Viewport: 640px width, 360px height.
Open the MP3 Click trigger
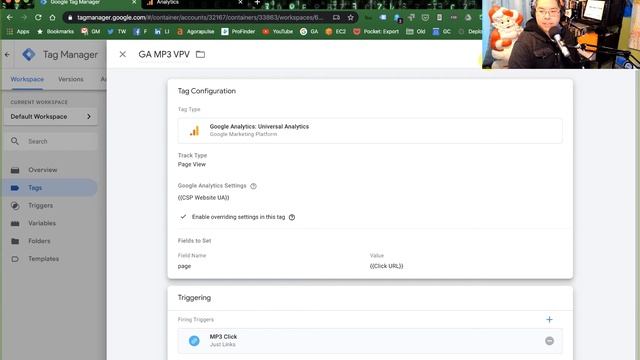coord(370,341)
